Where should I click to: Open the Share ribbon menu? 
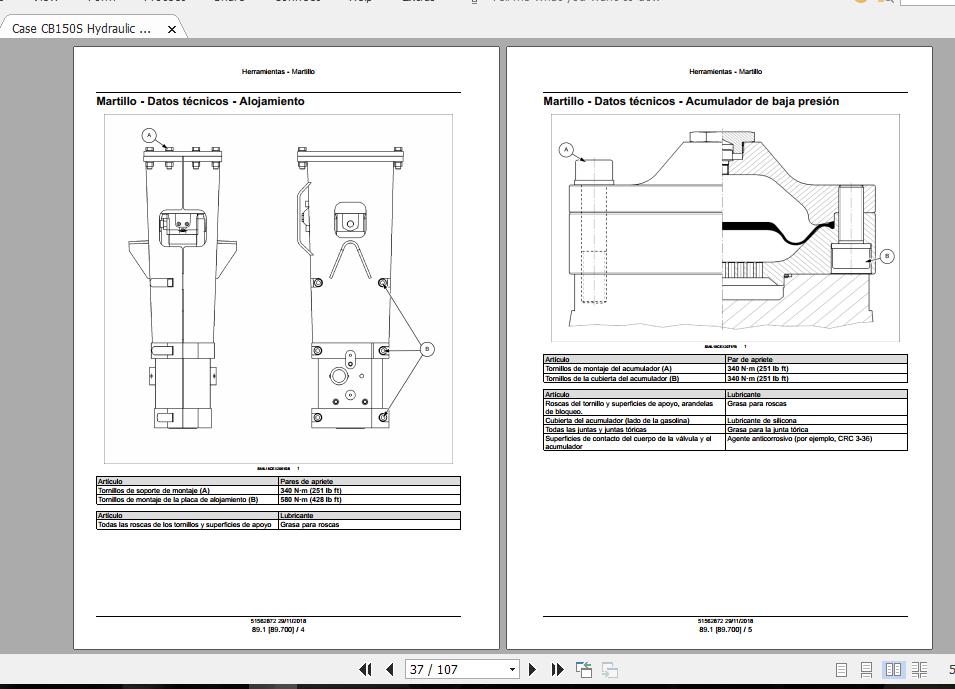(229, 2)
